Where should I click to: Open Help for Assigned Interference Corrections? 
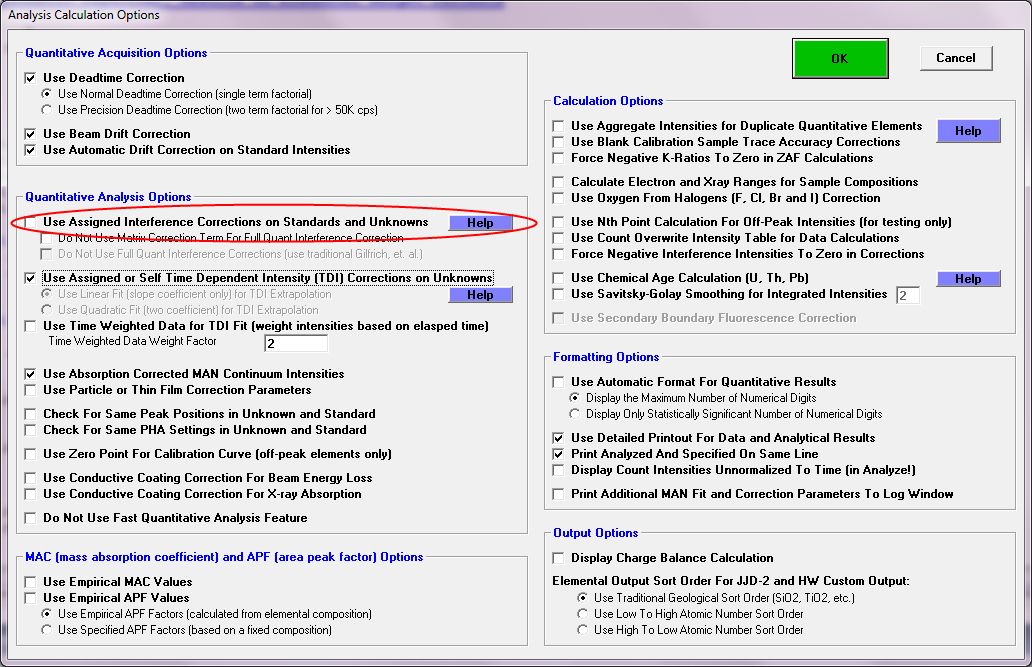coord(480,223)
